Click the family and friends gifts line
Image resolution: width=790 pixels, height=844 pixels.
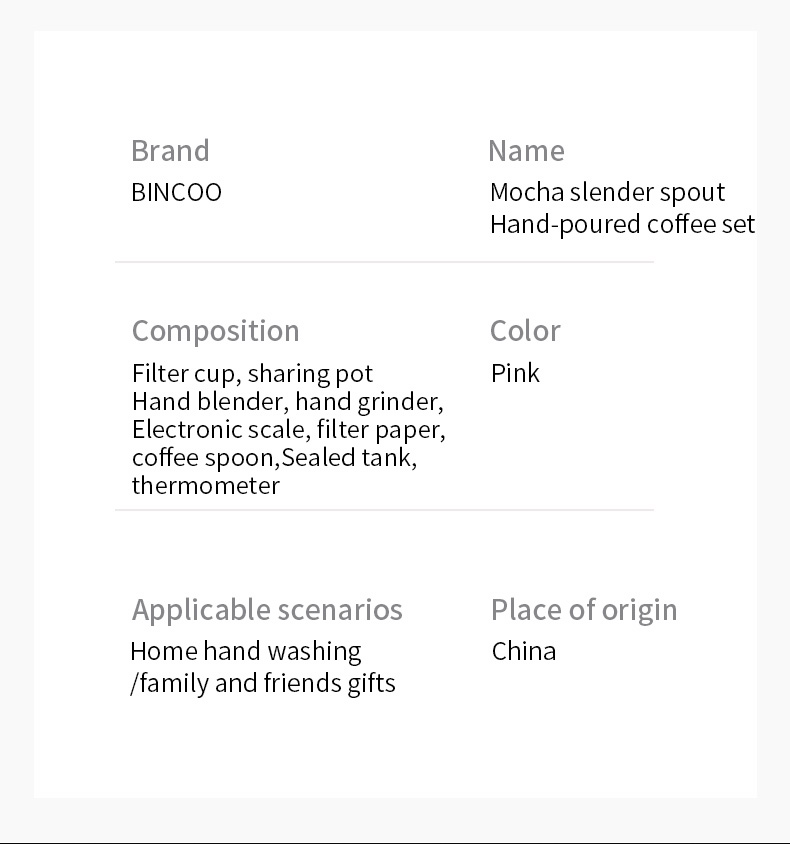pyautogui.click(x=263, y=684)
